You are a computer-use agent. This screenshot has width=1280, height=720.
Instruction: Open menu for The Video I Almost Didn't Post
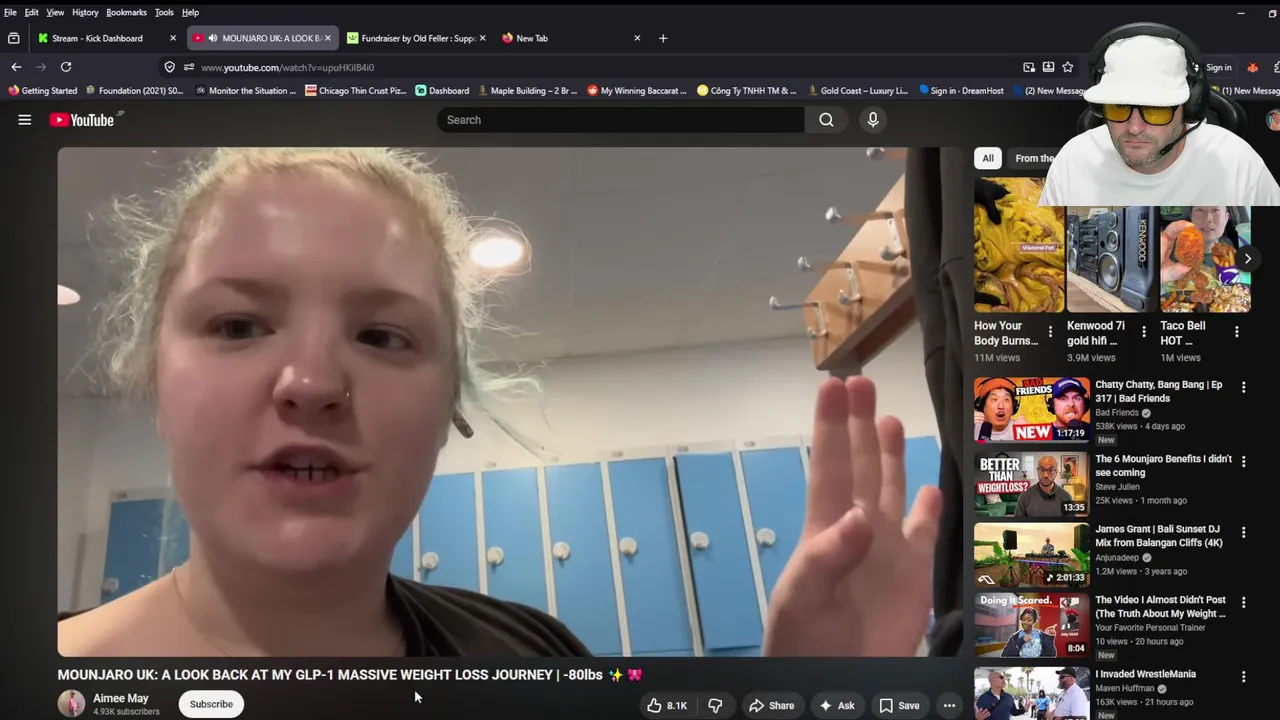(x=1244, y=603)
